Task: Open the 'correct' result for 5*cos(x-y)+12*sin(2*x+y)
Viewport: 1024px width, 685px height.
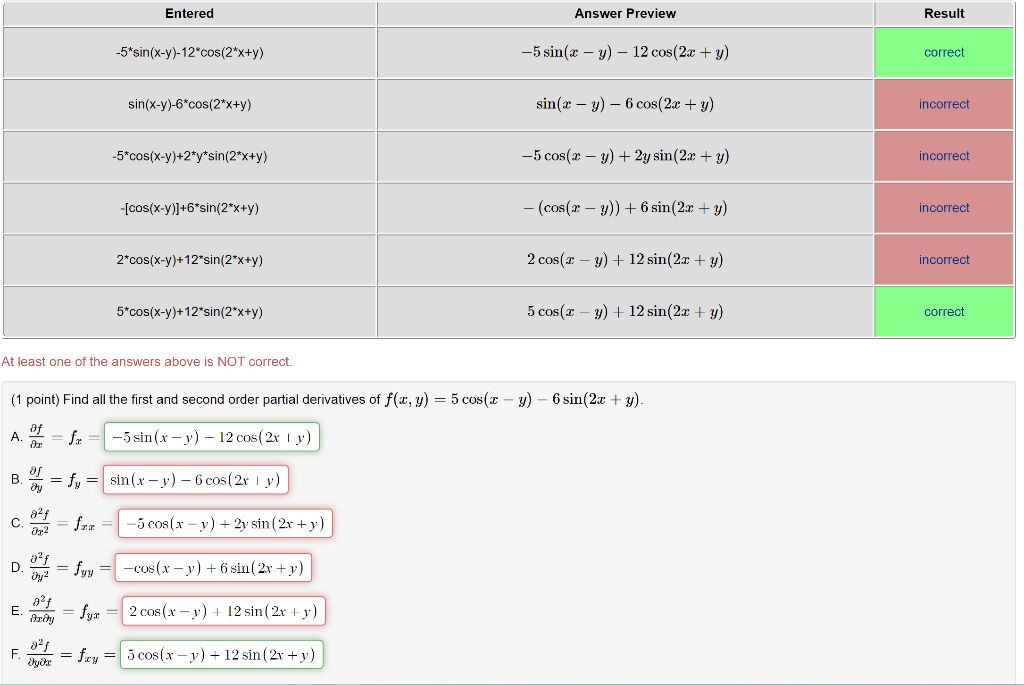Action: (x=944, y=311)
